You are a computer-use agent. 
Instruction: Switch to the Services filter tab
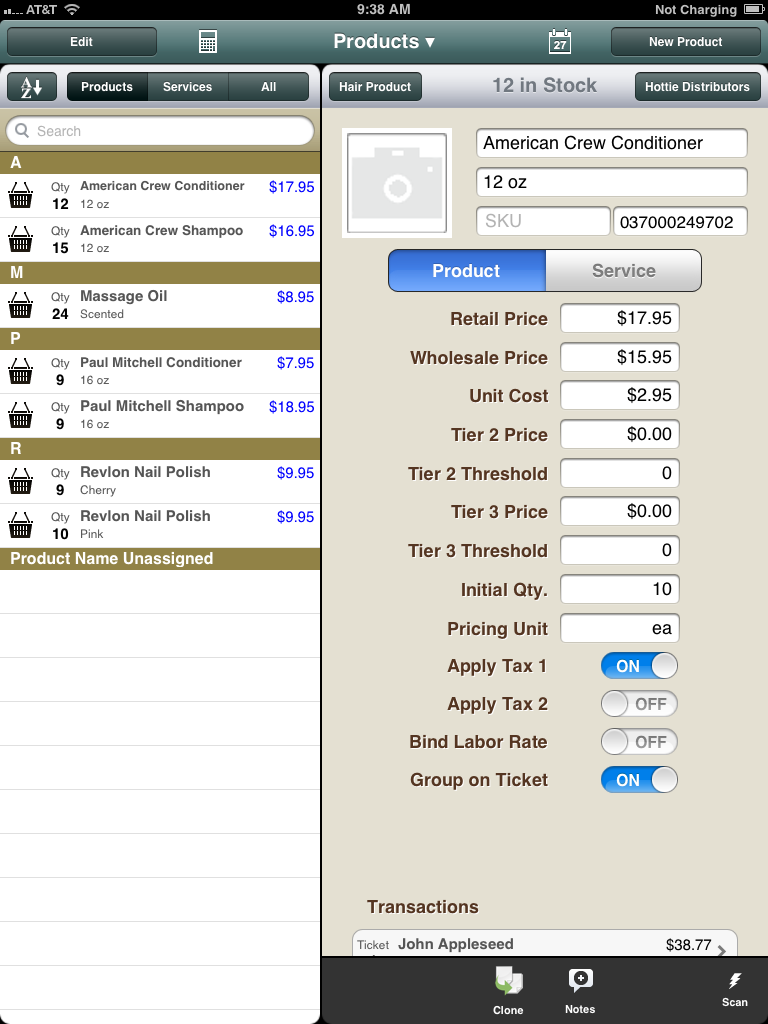[x=187, y=87]
